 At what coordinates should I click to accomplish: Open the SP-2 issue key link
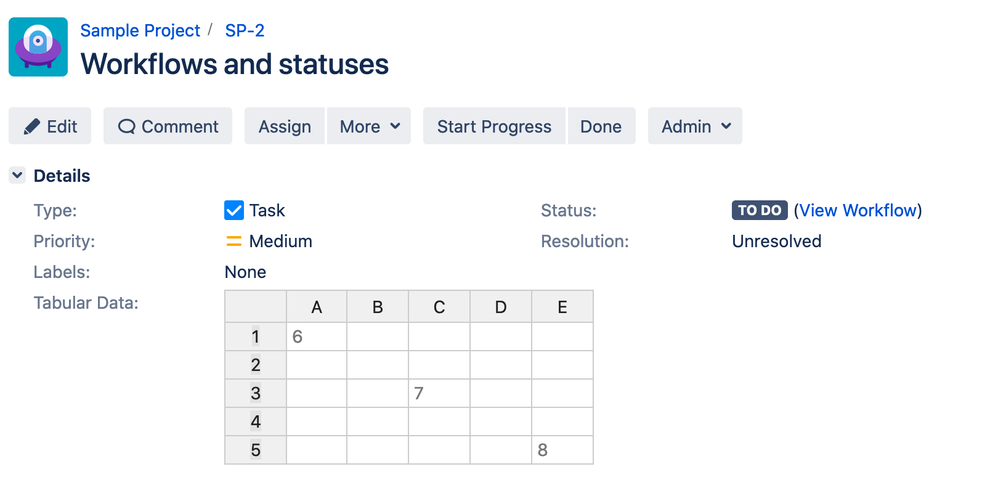click(245, 30)
